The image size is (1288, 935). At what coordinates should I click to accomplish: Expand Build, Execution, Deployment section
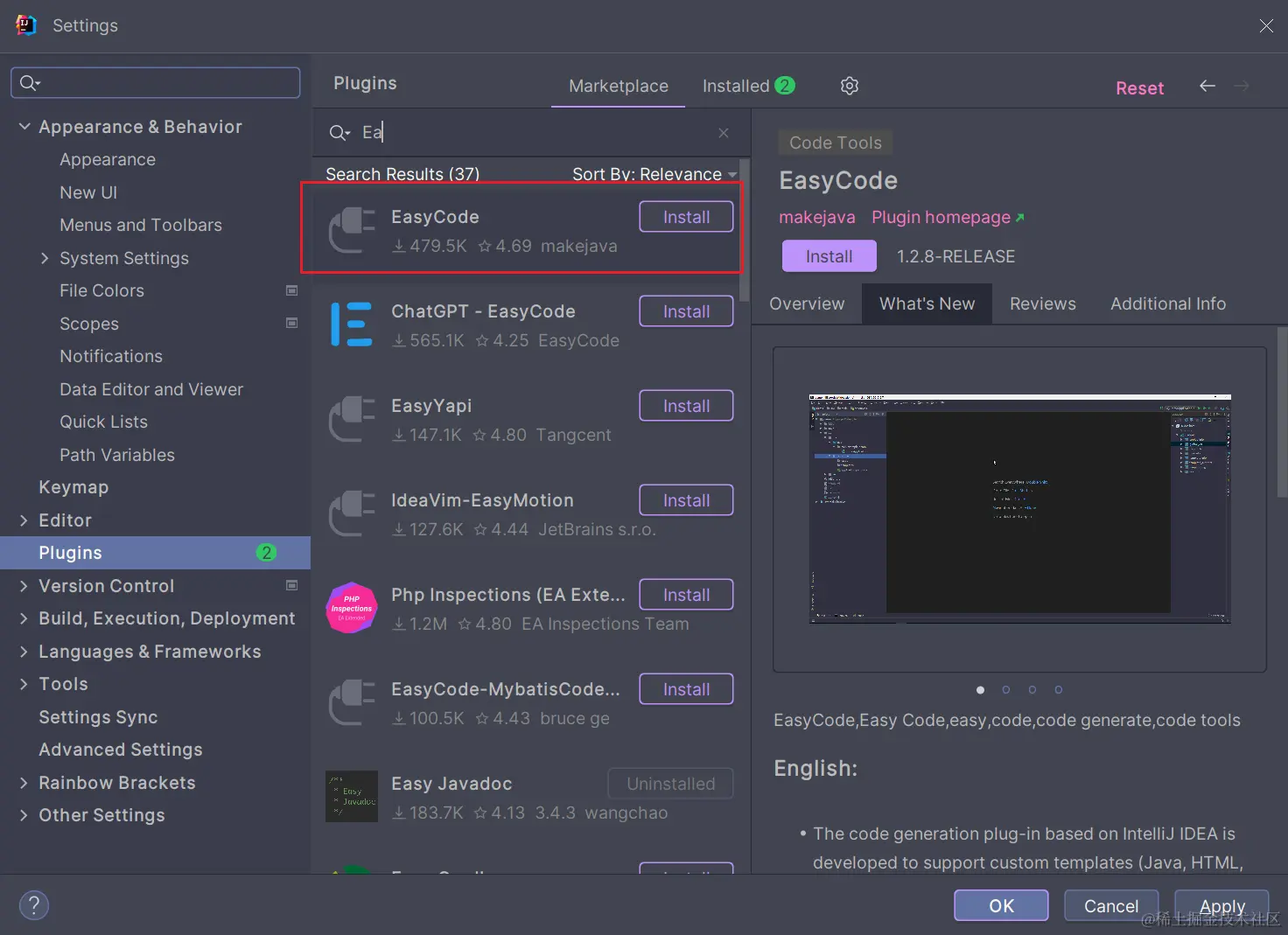point(24,618)
